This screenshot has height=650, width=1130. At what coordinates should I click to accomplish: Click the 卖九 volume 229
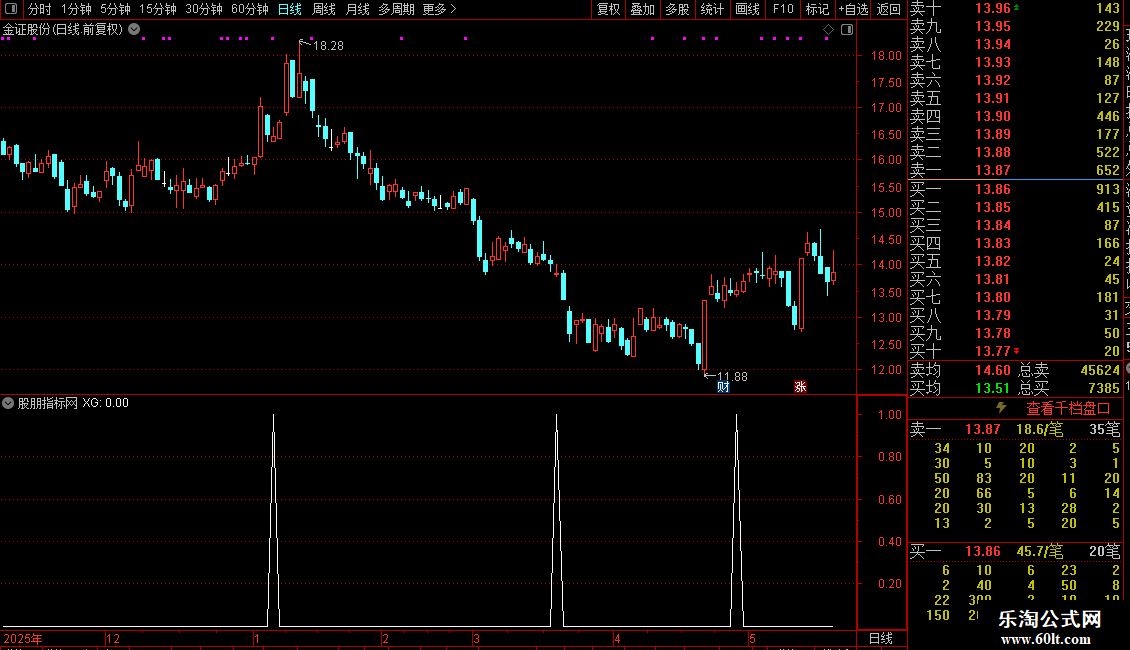tap(1108, 26)
